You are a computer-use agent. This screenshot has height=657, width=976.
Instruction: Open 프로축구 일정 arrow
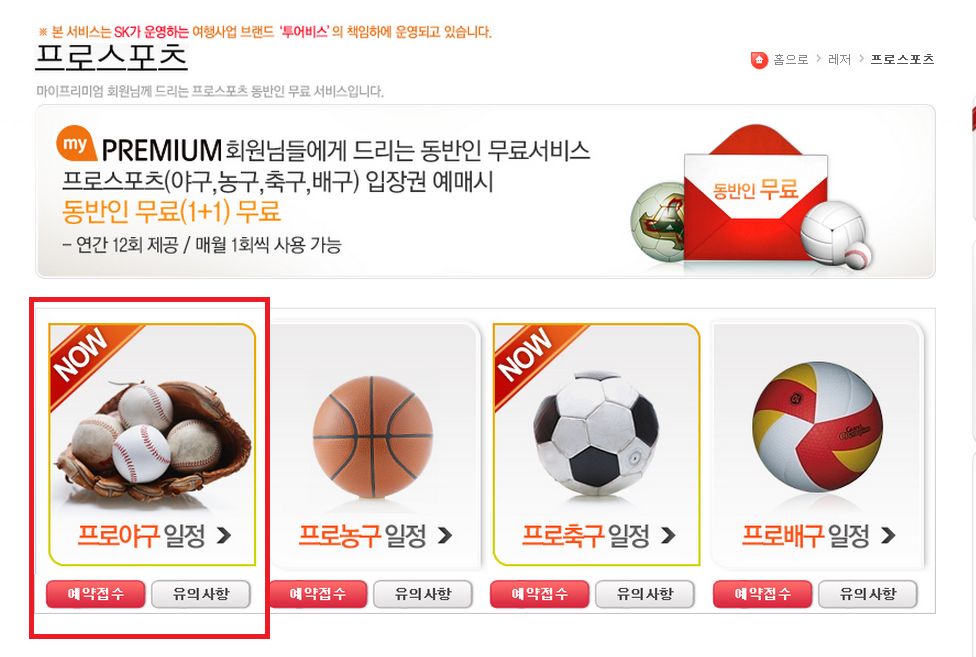click(x=667, y=535)
